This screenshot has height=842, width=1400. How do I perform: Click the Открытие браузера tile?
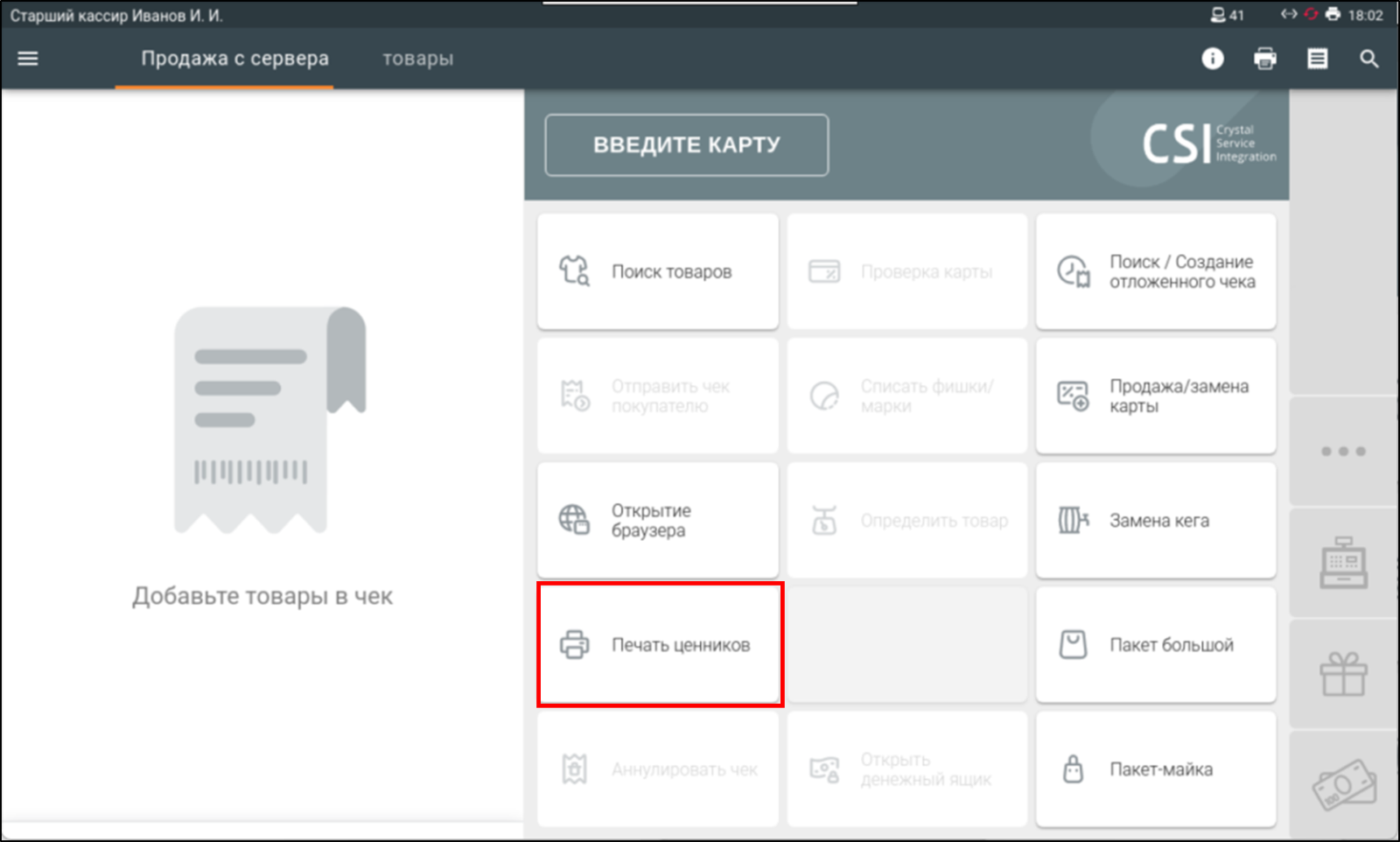[658, 521]
